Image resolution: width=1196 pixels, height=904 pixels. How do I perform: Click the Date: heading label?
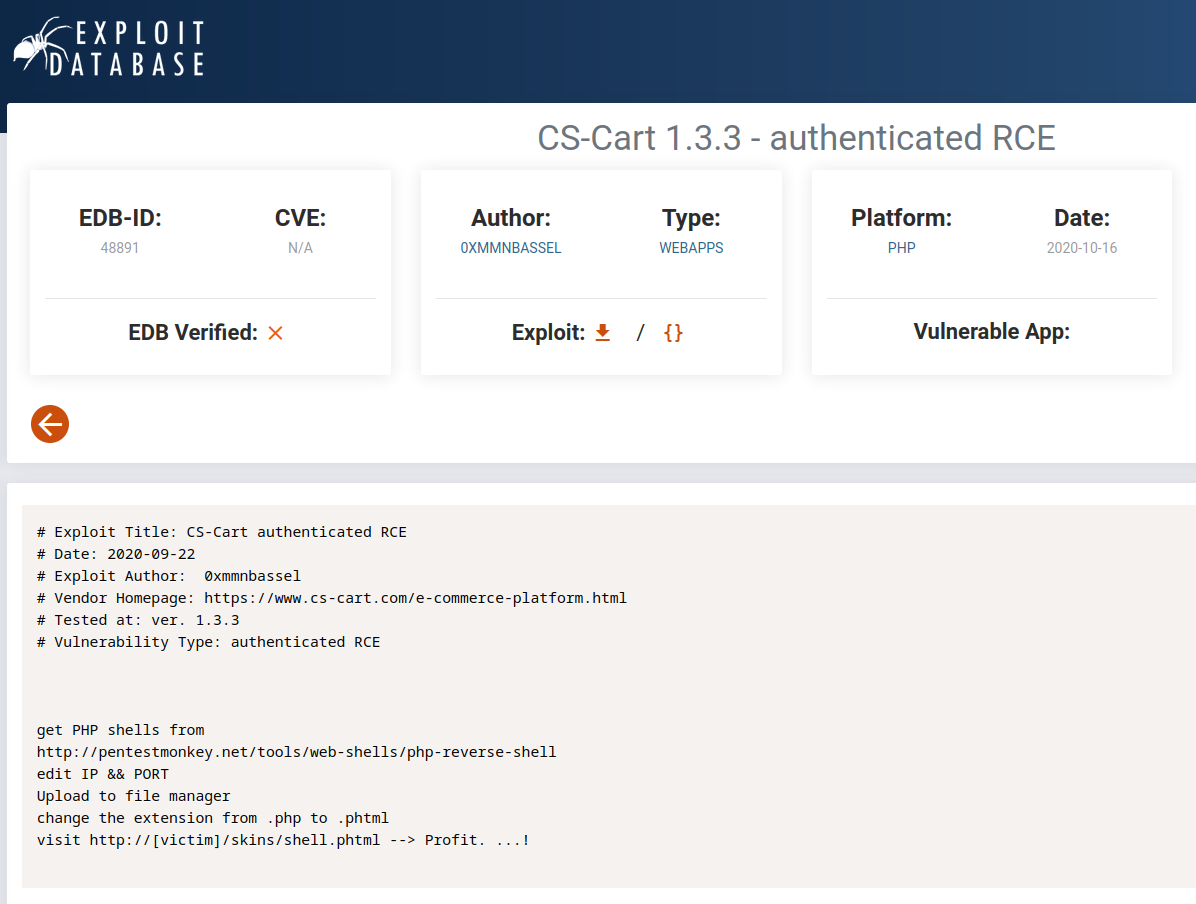pos(1082,217)
